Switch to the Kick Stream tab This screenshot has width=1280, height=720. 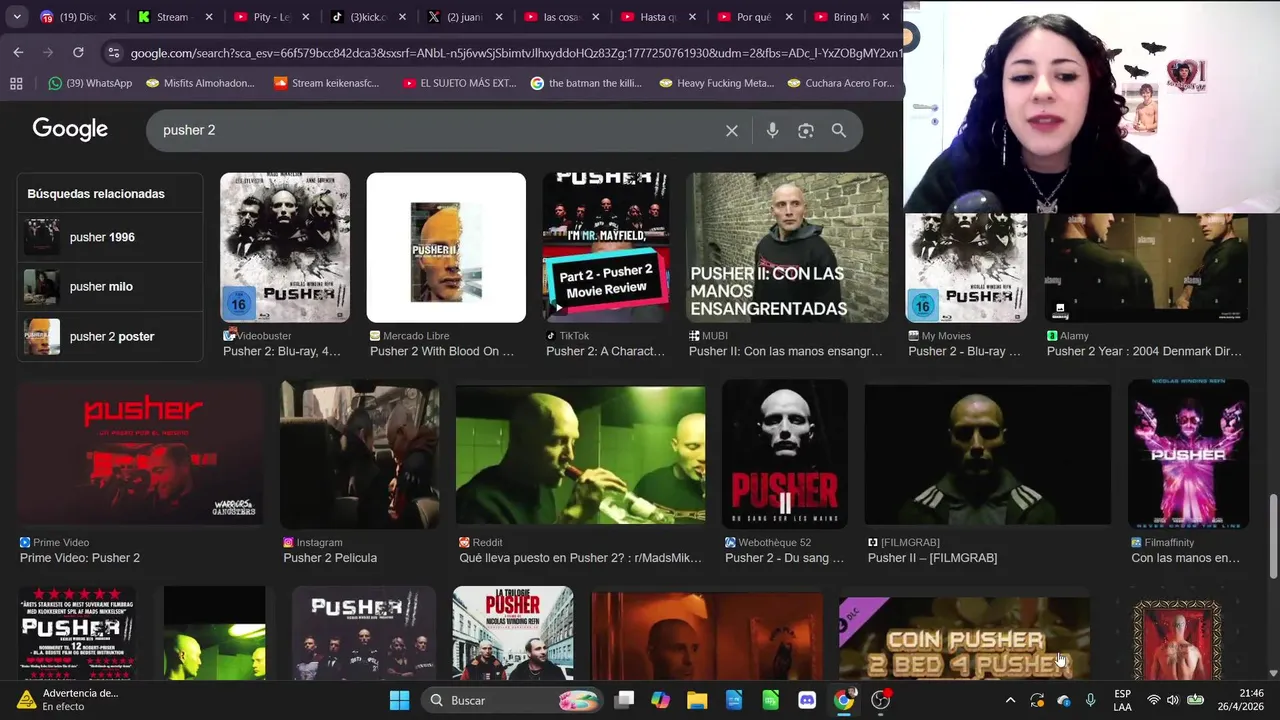(x=176, y=17)
